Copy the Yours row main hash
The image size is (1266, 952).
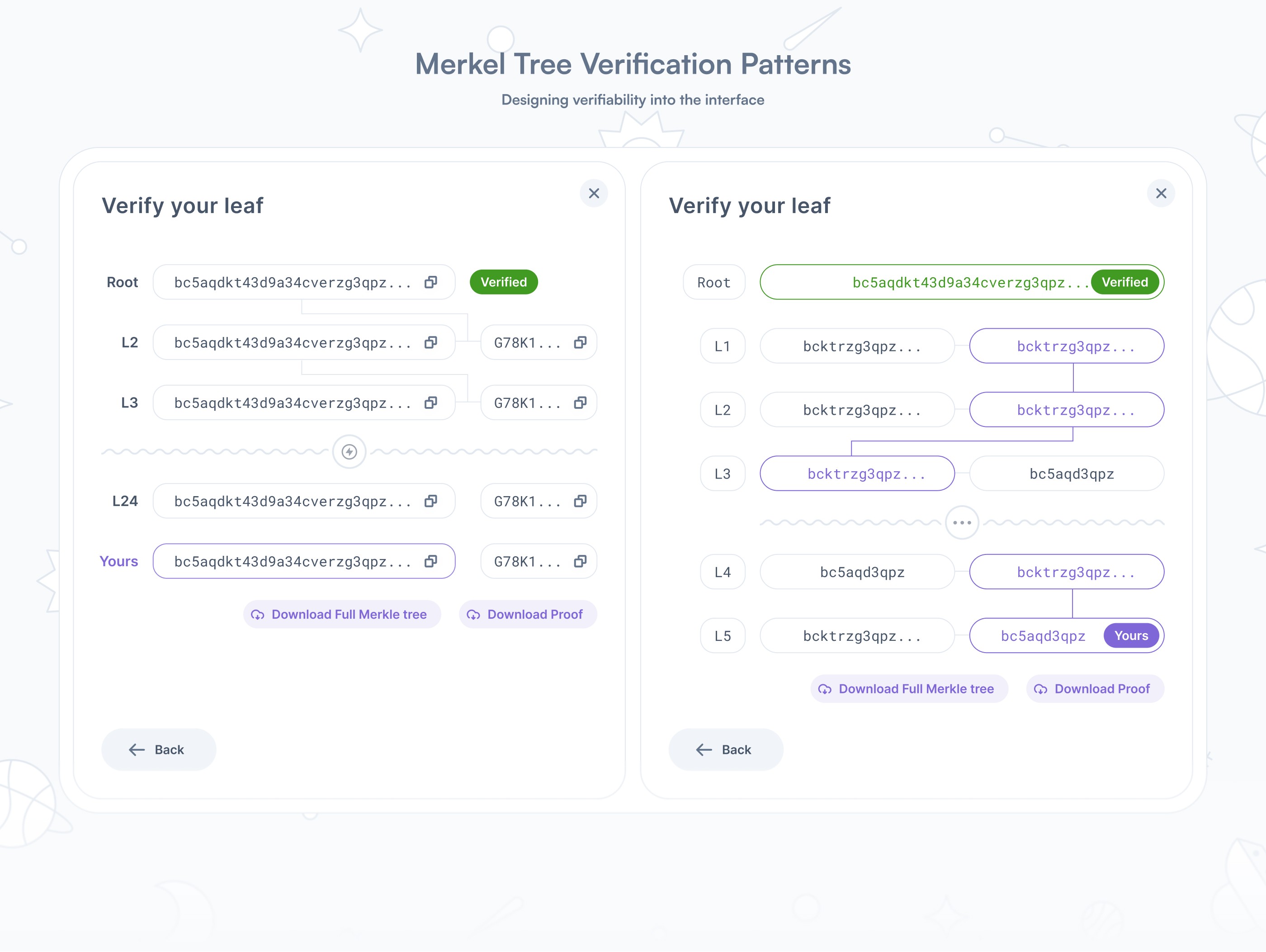click(430, 562)
